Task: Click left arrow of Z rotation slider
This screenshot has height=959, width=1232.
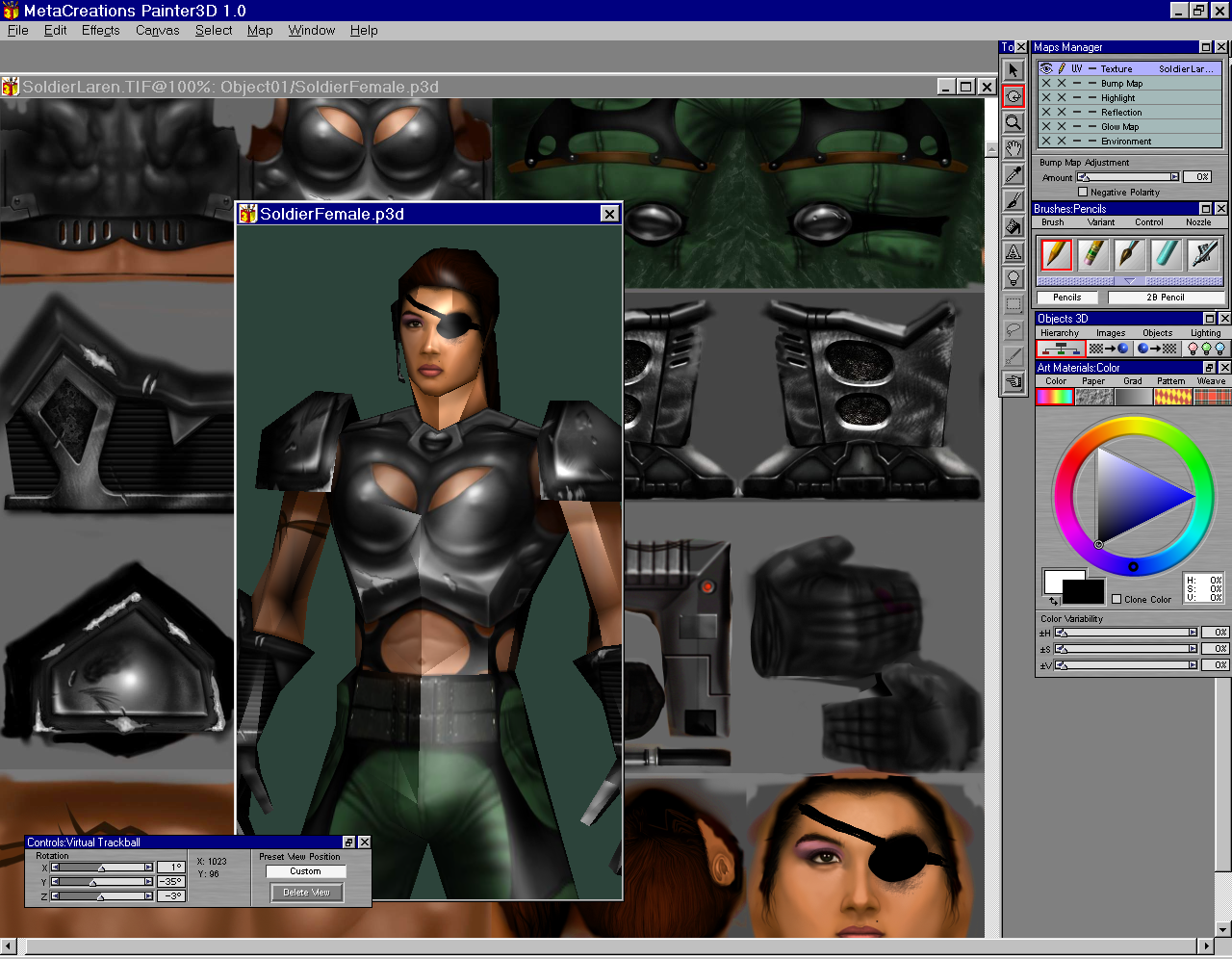Action: [56, 896]
